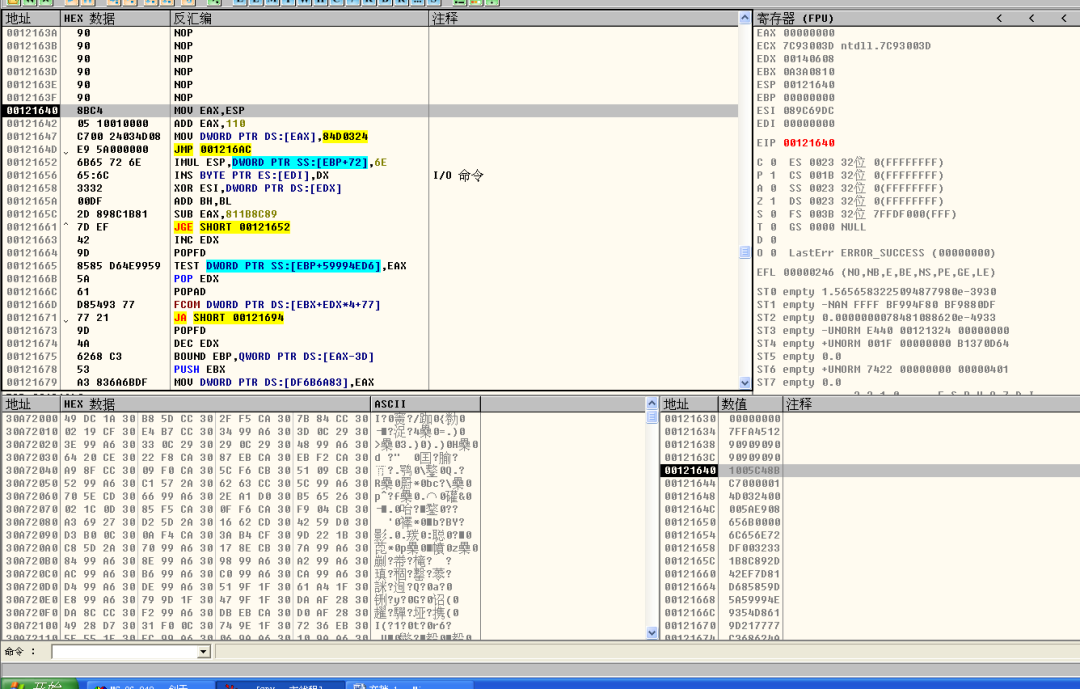Image resolution: width=1080 pixels, height=689 pixels.
Task: Click the hex dump scrollbar up arrow
Action: pyautogui.click(x=652, y=403)
